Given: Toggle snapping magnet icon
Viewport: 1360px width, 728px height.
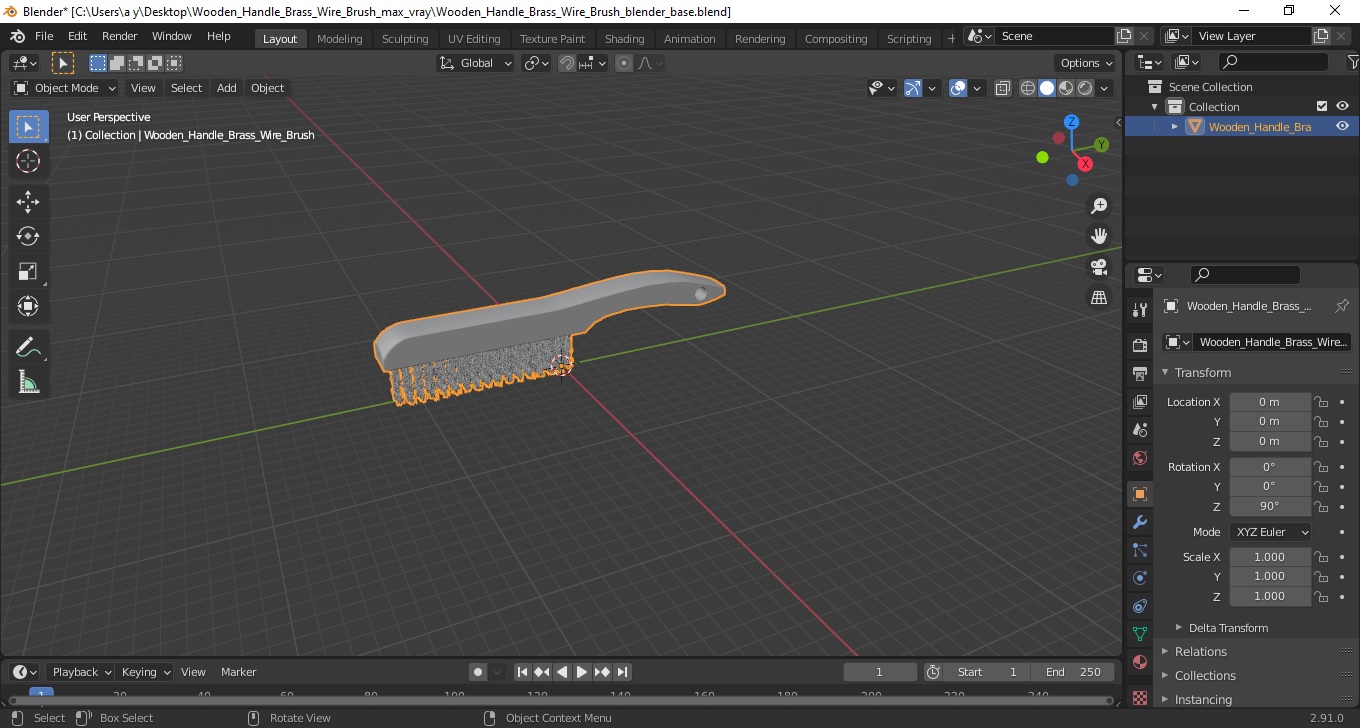Looking at the screenshot, I should (x=567, y=63).
